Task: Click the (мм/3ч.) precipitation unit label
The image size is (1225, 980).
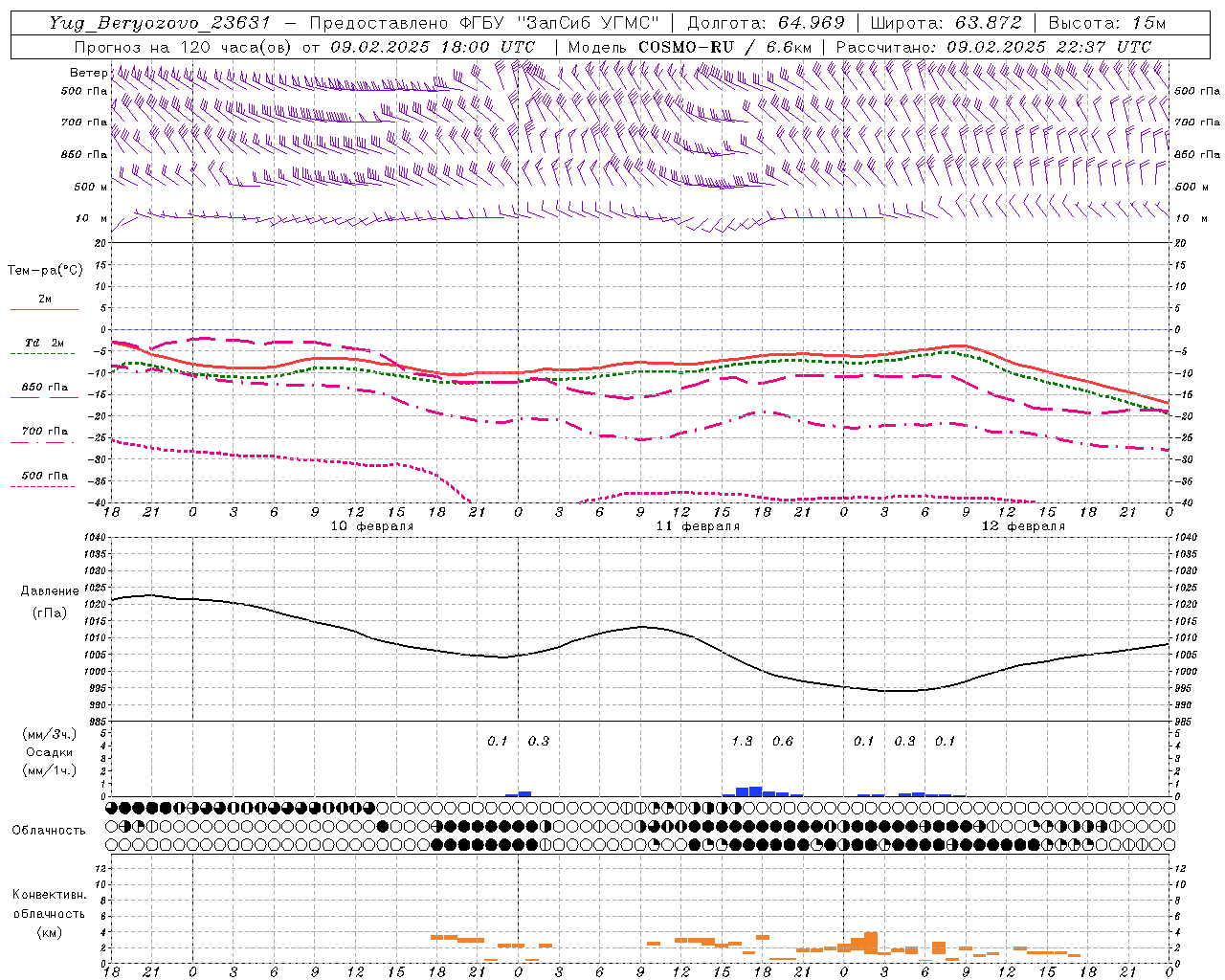Action: pyautogui.click(x=50, y=735)
